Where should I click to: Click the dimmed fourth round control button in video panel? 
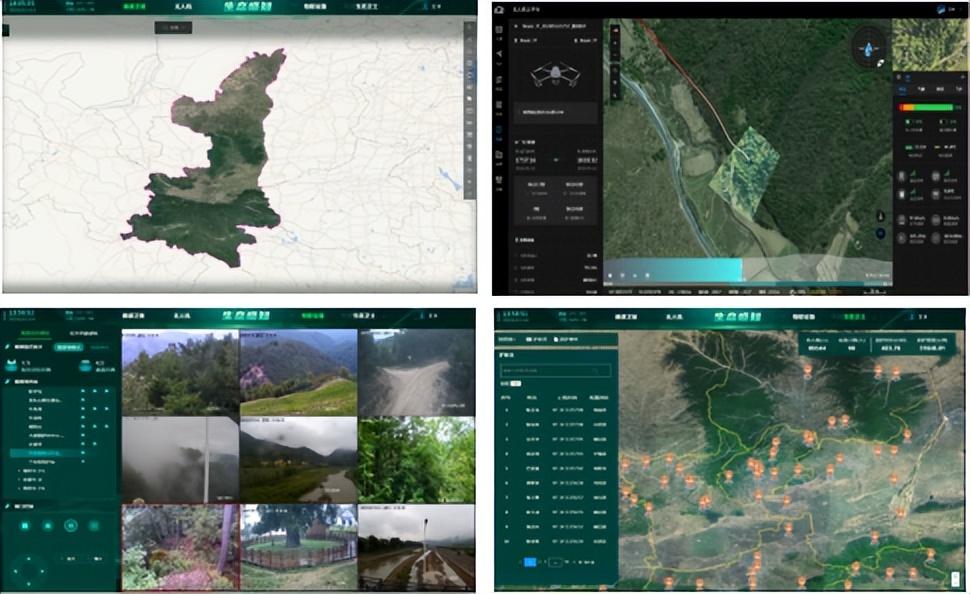[94, 525]
